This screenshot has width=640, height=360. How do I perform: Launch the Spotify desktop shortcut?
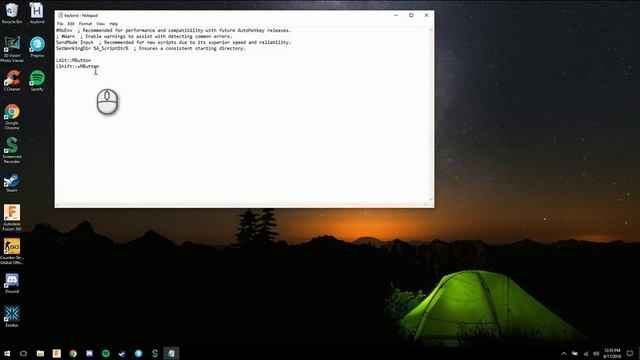(x=37, y=80)
